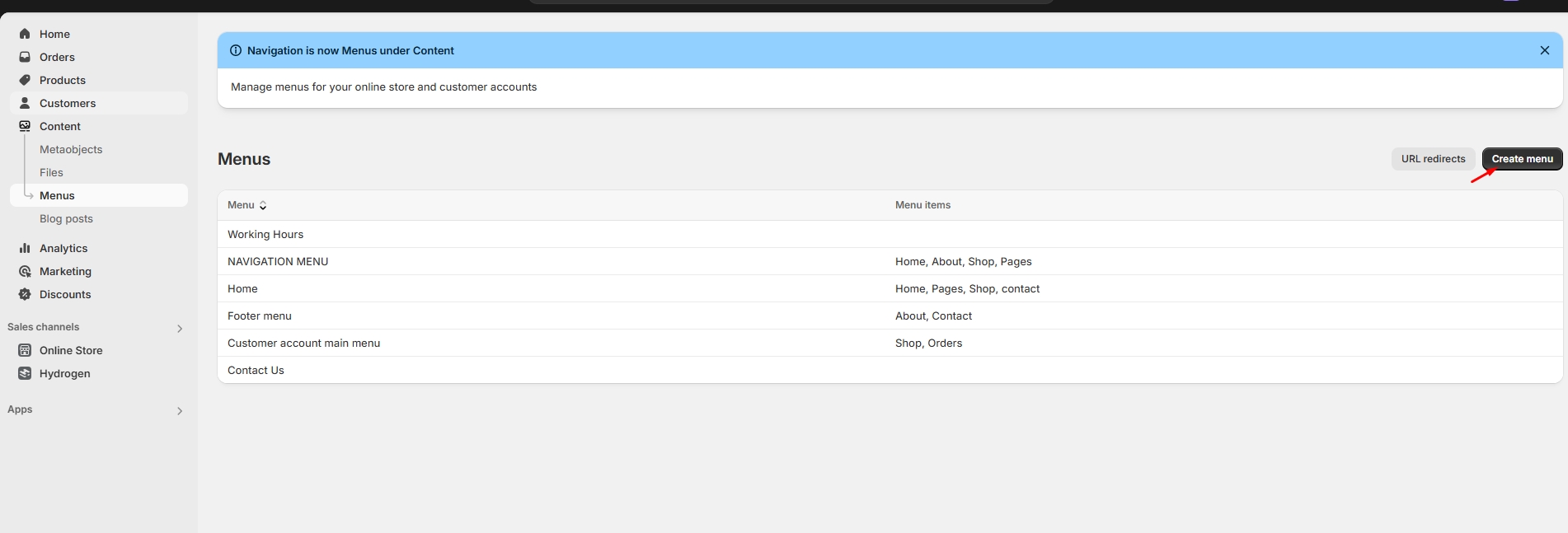Click the Products tag icon
Image resolution: width=1568 pixels, height=533 pixels.
tap(25, 80)
